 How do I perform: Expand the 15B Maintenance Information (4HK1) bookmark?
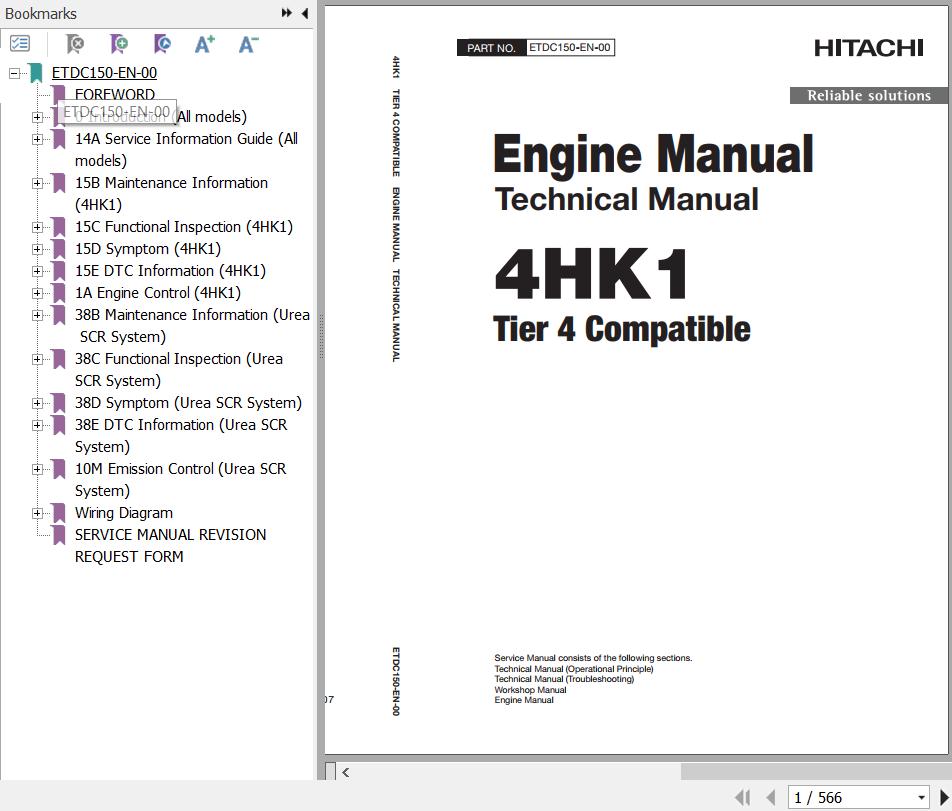pyautogui.click(x=38, y=183)
